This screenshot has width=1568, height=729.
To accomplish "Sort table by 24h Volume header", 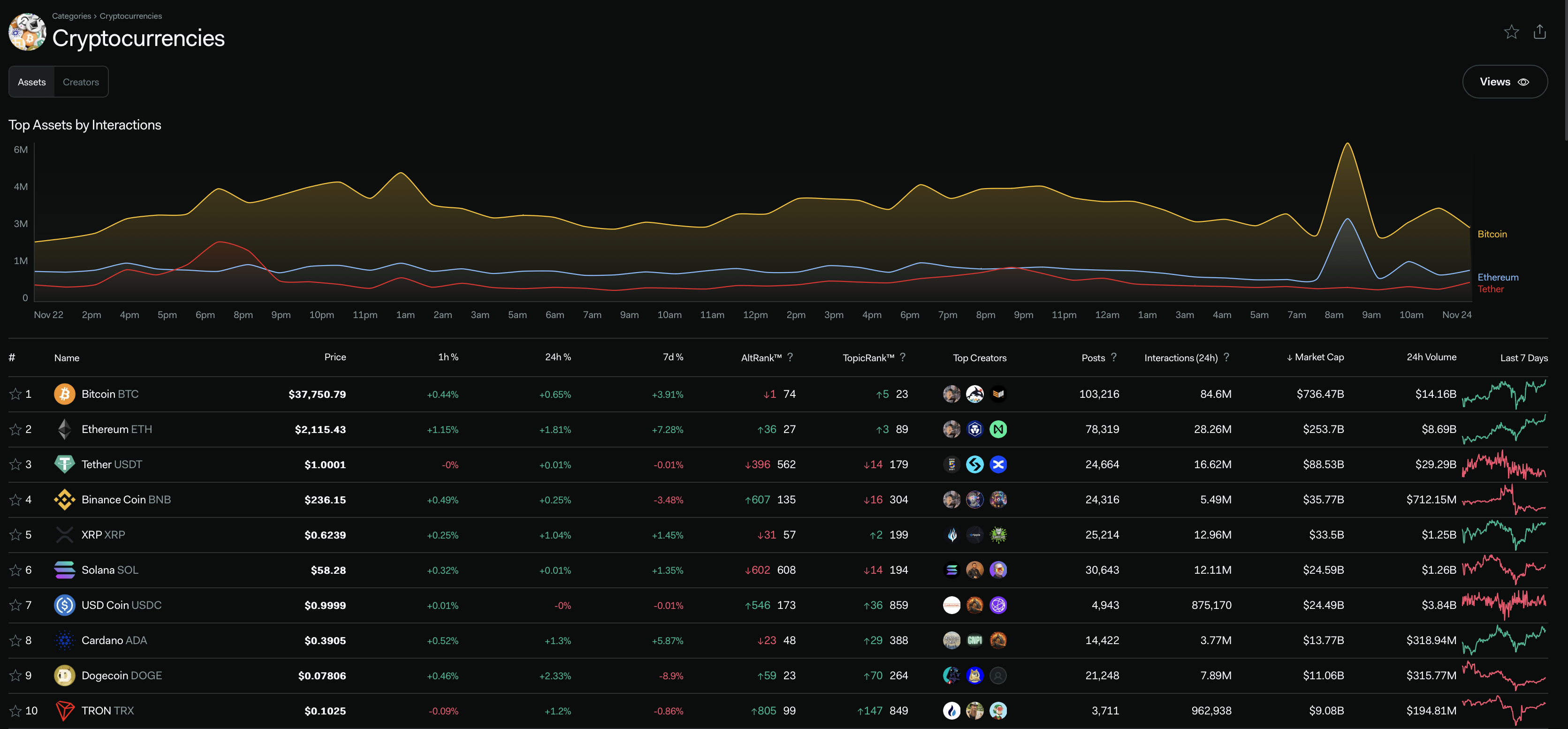I will (1431, 357).
